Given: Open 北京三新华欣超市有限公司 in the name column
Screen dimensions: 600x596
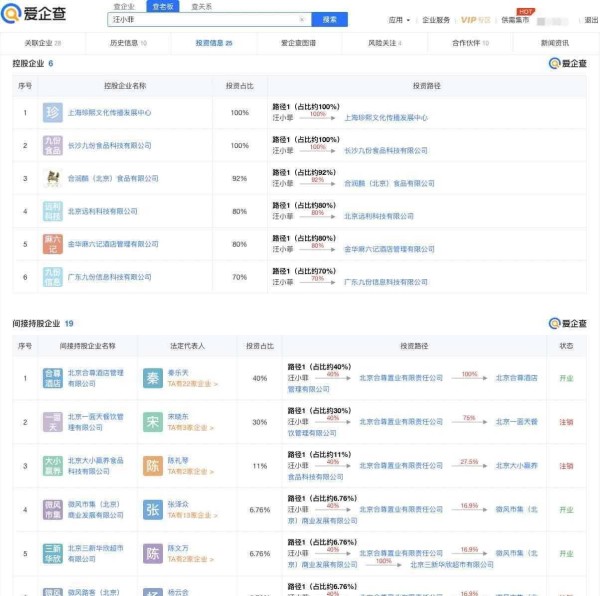Looking at the screenshot, I should tap(96, 554).
